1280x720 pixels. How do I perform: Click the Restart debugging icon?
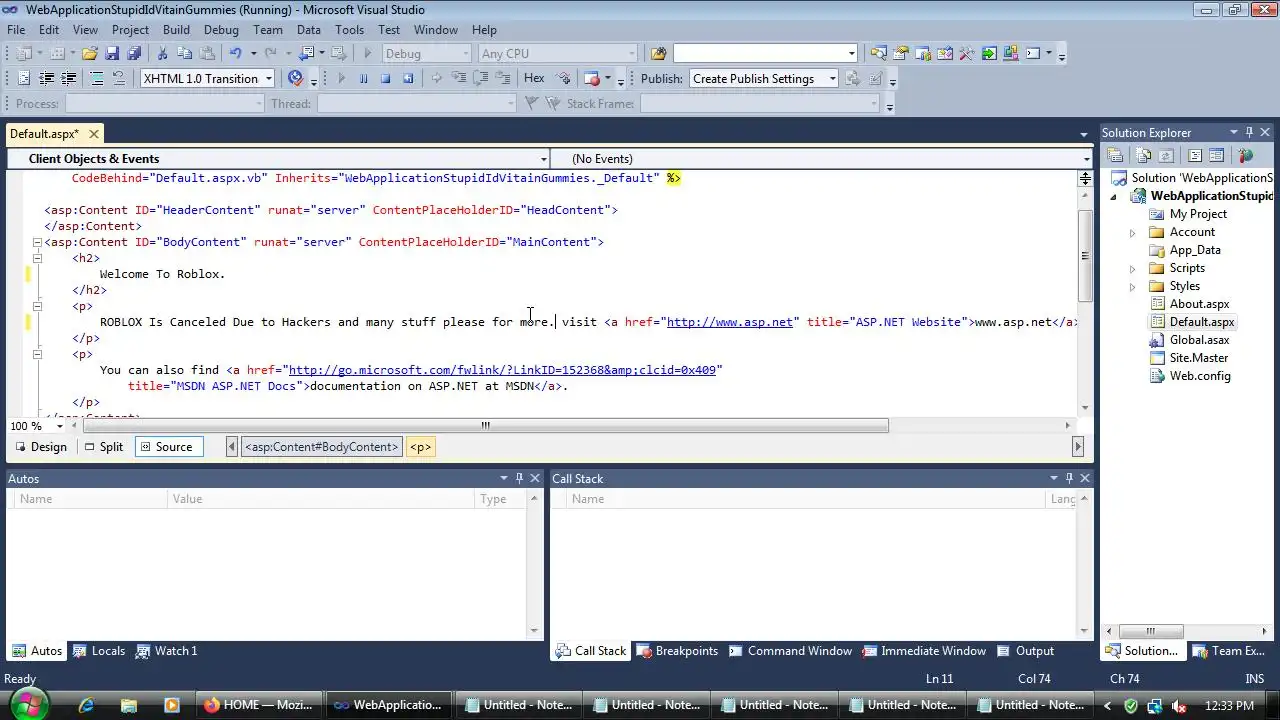(408, 78)
